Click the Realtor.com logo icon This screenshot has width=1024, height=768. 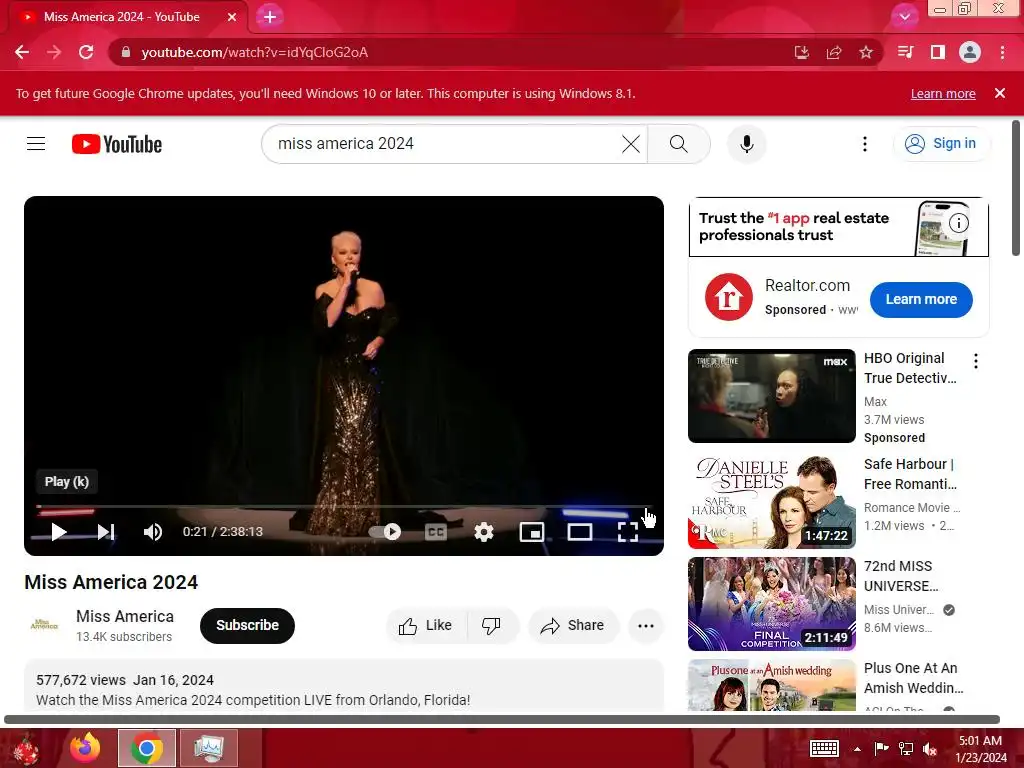tap(728, 297)
